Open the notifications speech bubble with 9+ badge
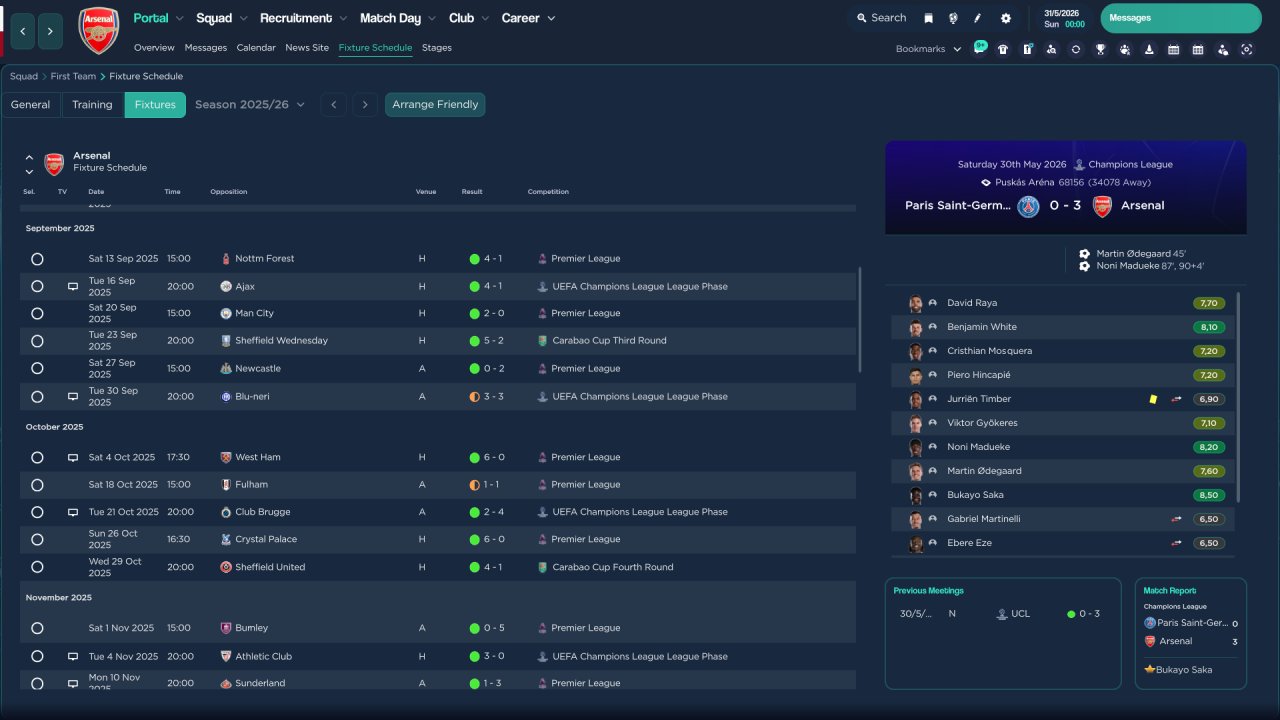The height and width of the screenshot is (720, 1280). tap(979, 48)
